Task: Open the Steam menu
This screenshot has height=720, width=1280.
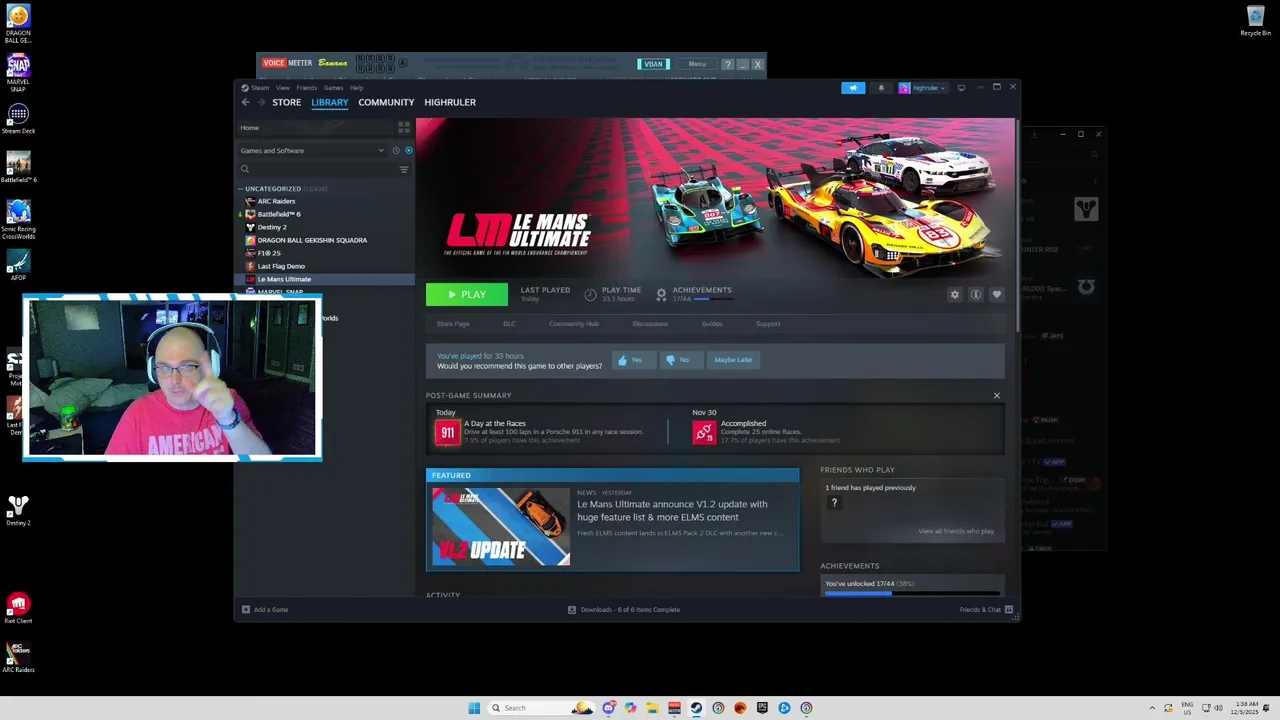Action: click(x=260, y=88)
